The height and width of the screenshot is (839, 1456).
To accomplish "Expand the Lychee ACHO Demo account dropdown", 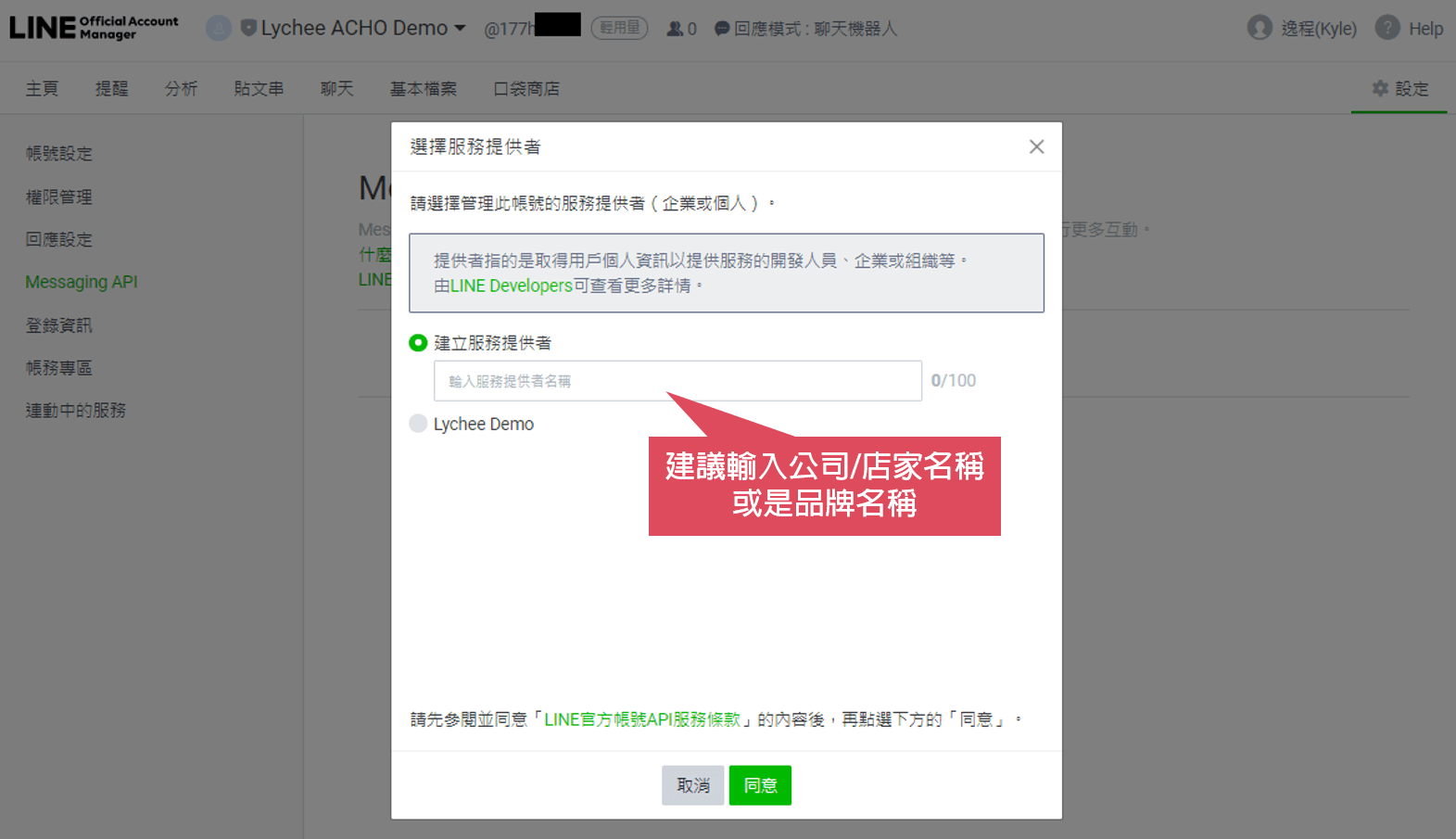I will (x=363, y=28).
